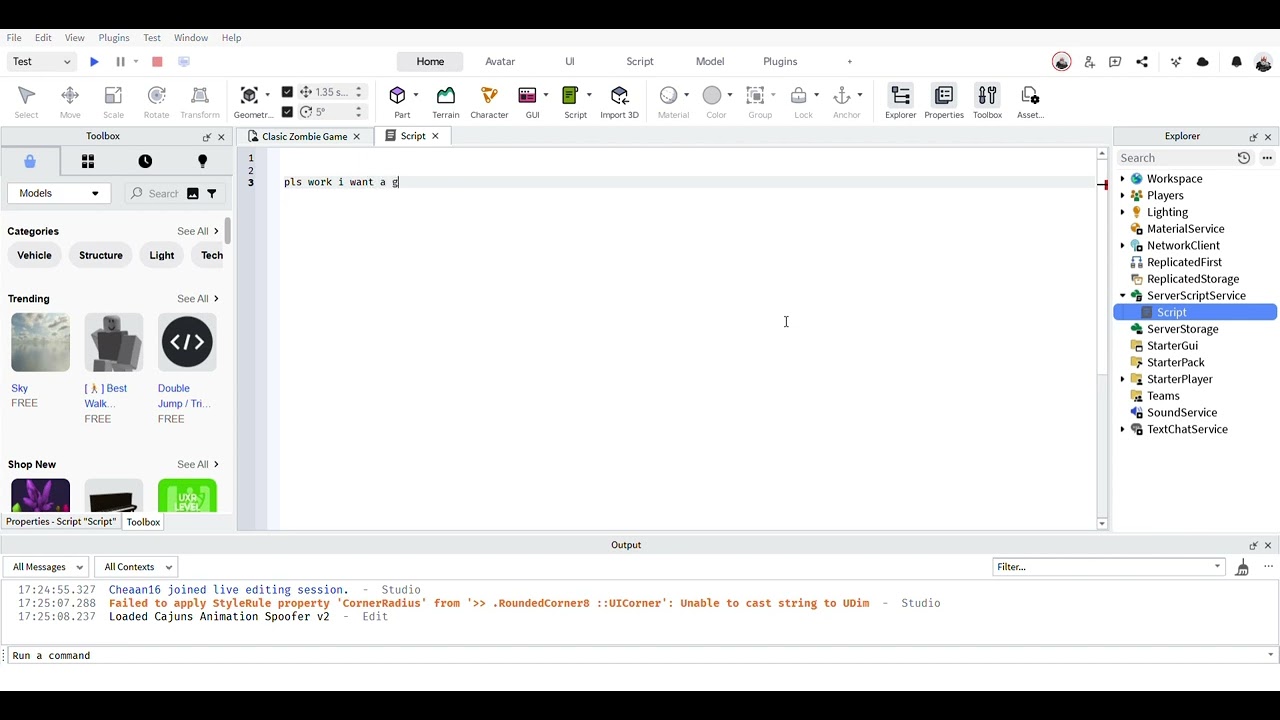
Task: Expand the Players tree node
Action: (1122, 196)
